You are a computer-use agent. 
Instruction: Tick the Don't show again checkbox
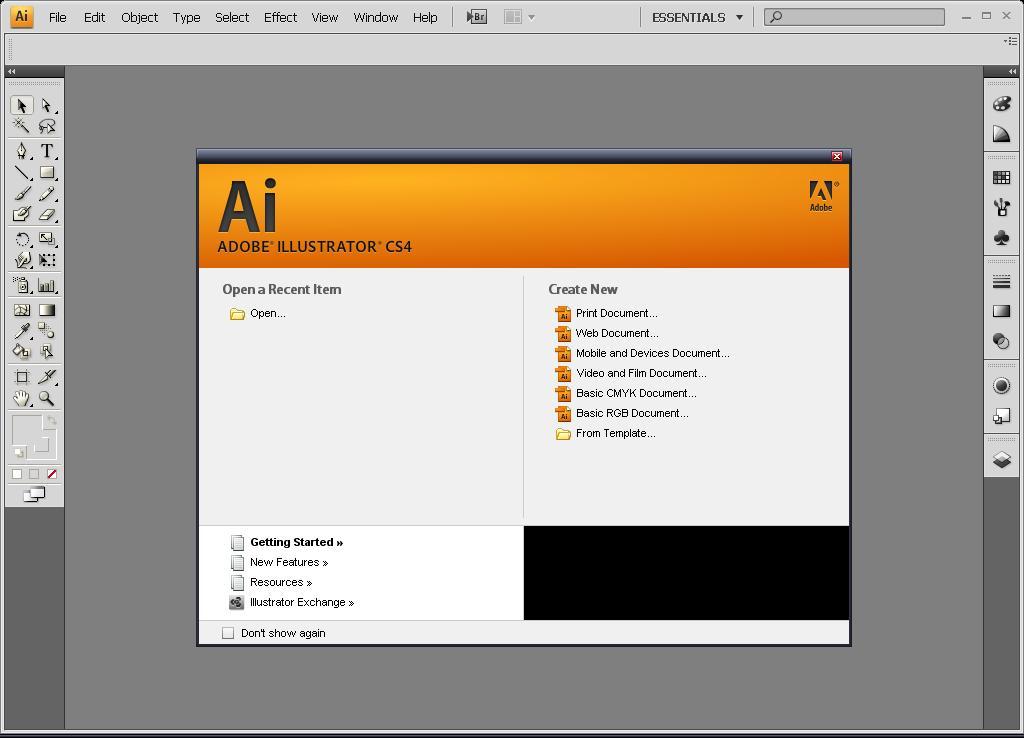pos(228,633)
